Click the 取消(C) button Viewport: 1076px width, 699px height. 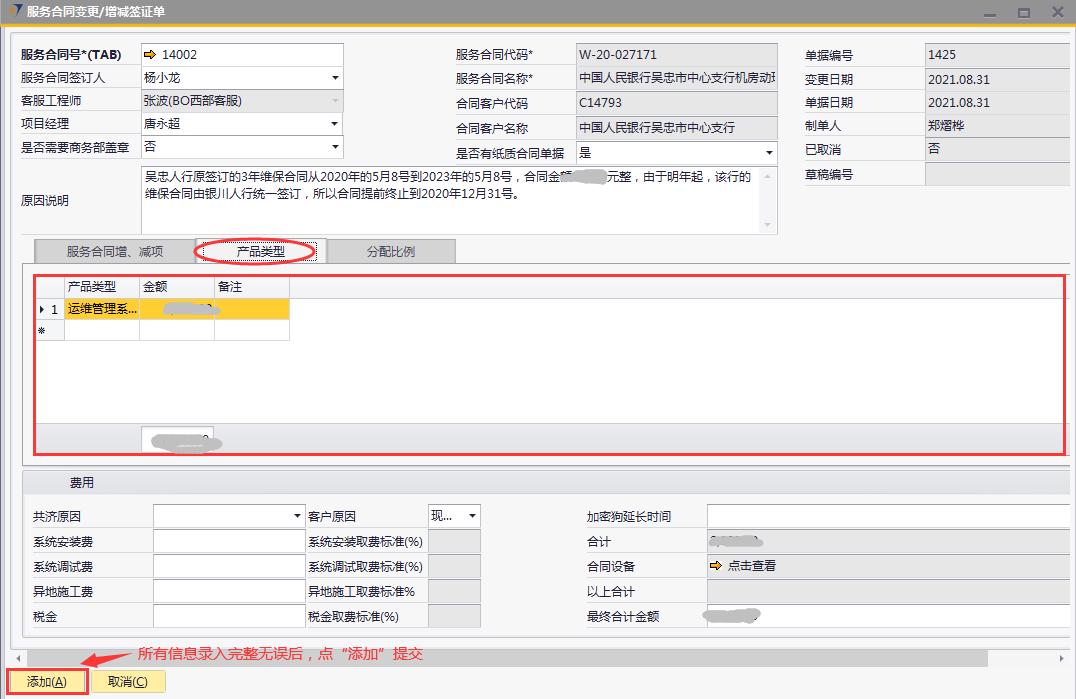click(x=128, y=682)
